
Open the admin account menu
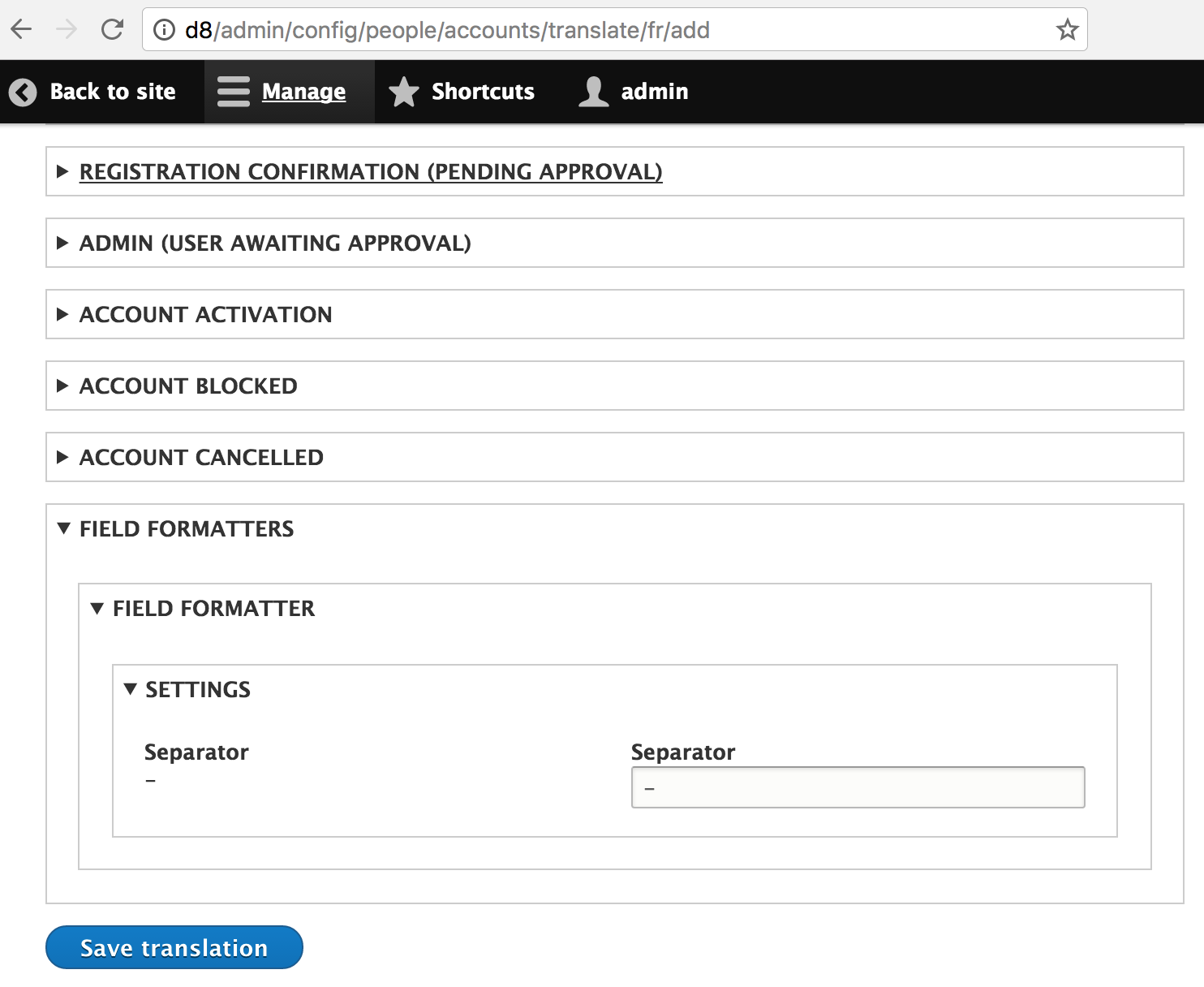coord(654,92)
